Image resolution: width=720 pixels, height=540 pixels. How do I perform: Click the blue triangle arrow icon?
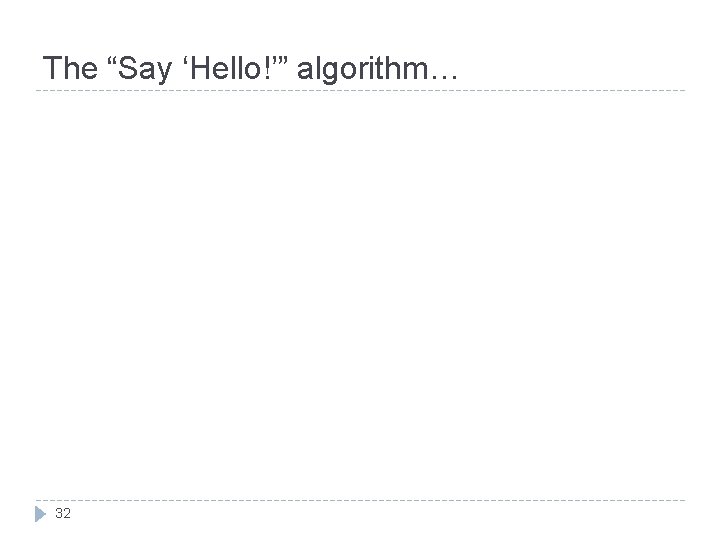coord(40,514)
